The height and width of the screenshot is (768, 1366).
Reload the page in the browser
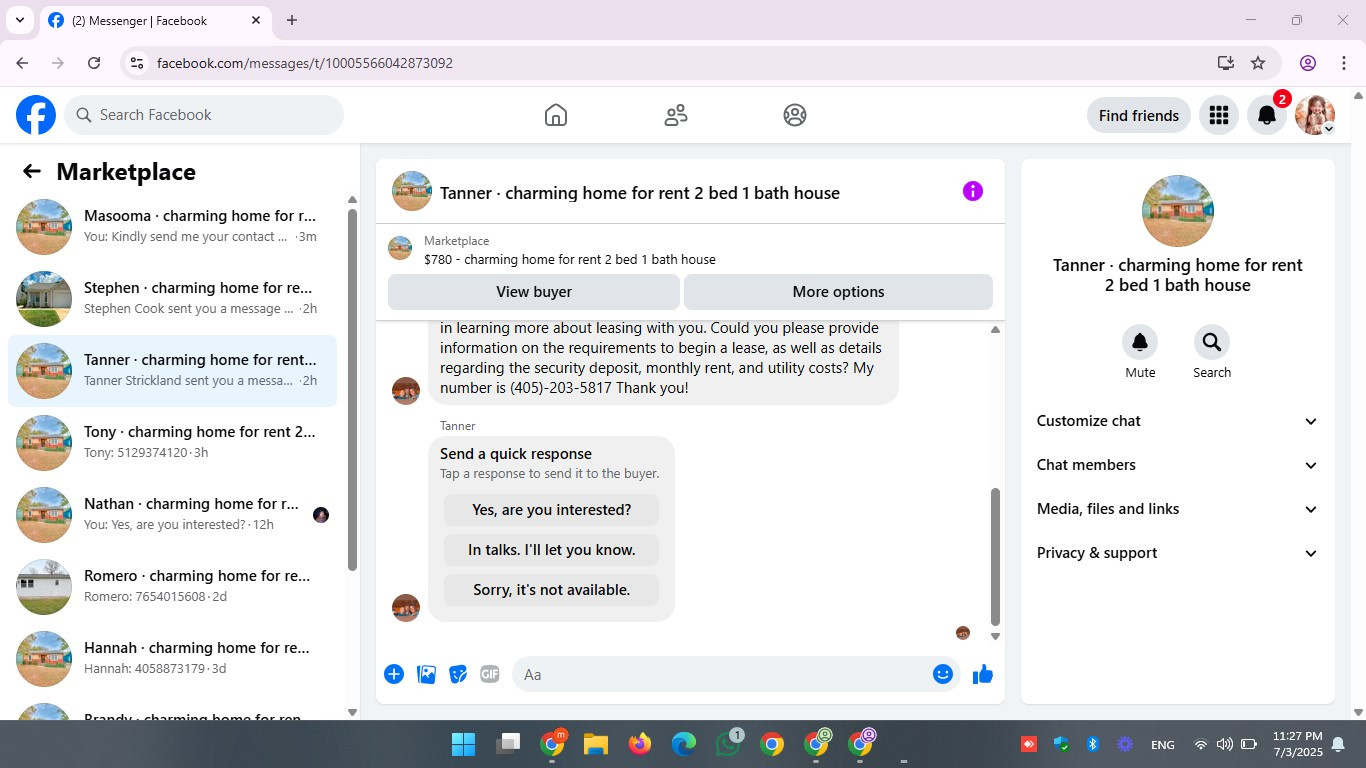tap(94, 63)
